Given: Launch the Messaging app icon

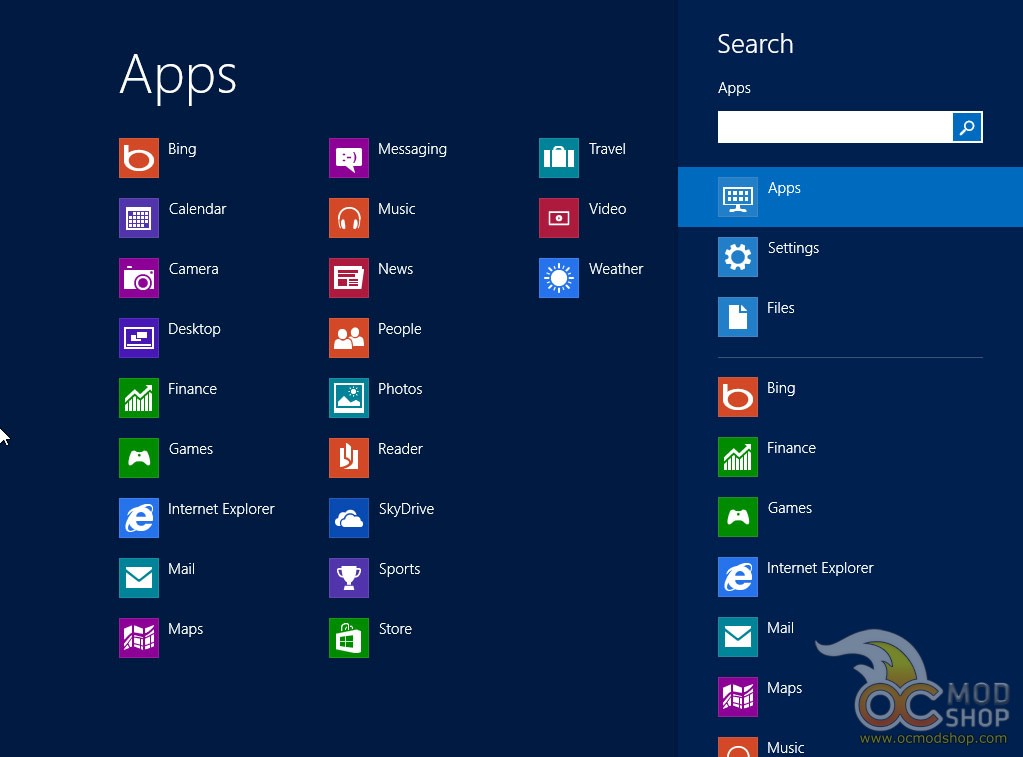Looking at the screenshot, I should point(348,158).
